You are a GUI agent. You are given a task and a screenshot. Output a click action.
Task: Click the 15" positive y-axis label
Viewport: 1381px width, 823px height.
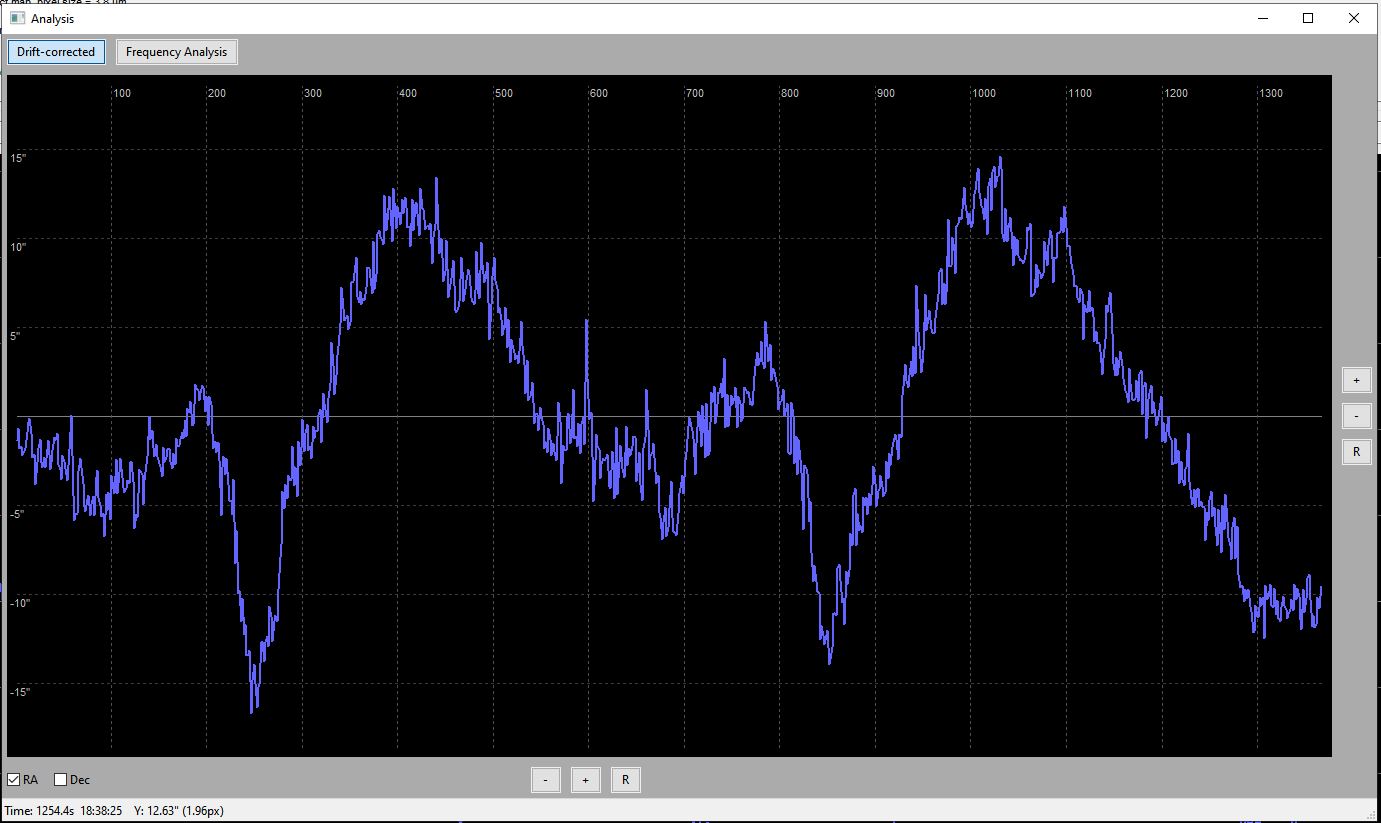point(18,158)
